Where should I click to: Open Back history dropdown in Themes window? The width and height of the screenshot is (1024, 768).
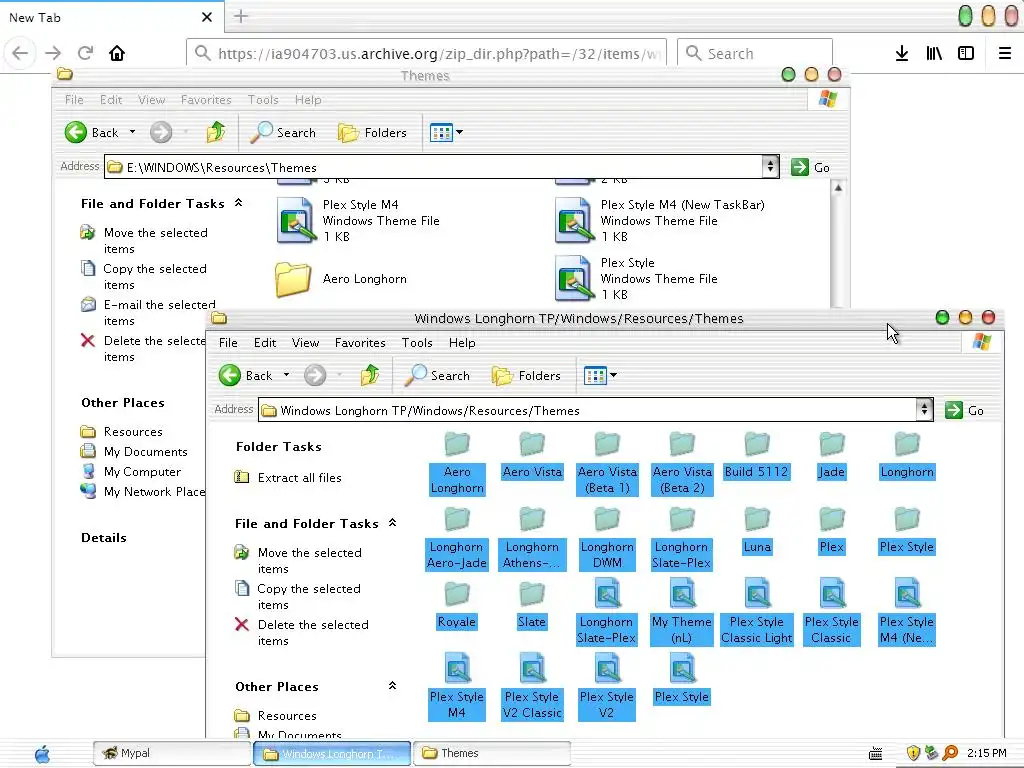coord(133,132)
